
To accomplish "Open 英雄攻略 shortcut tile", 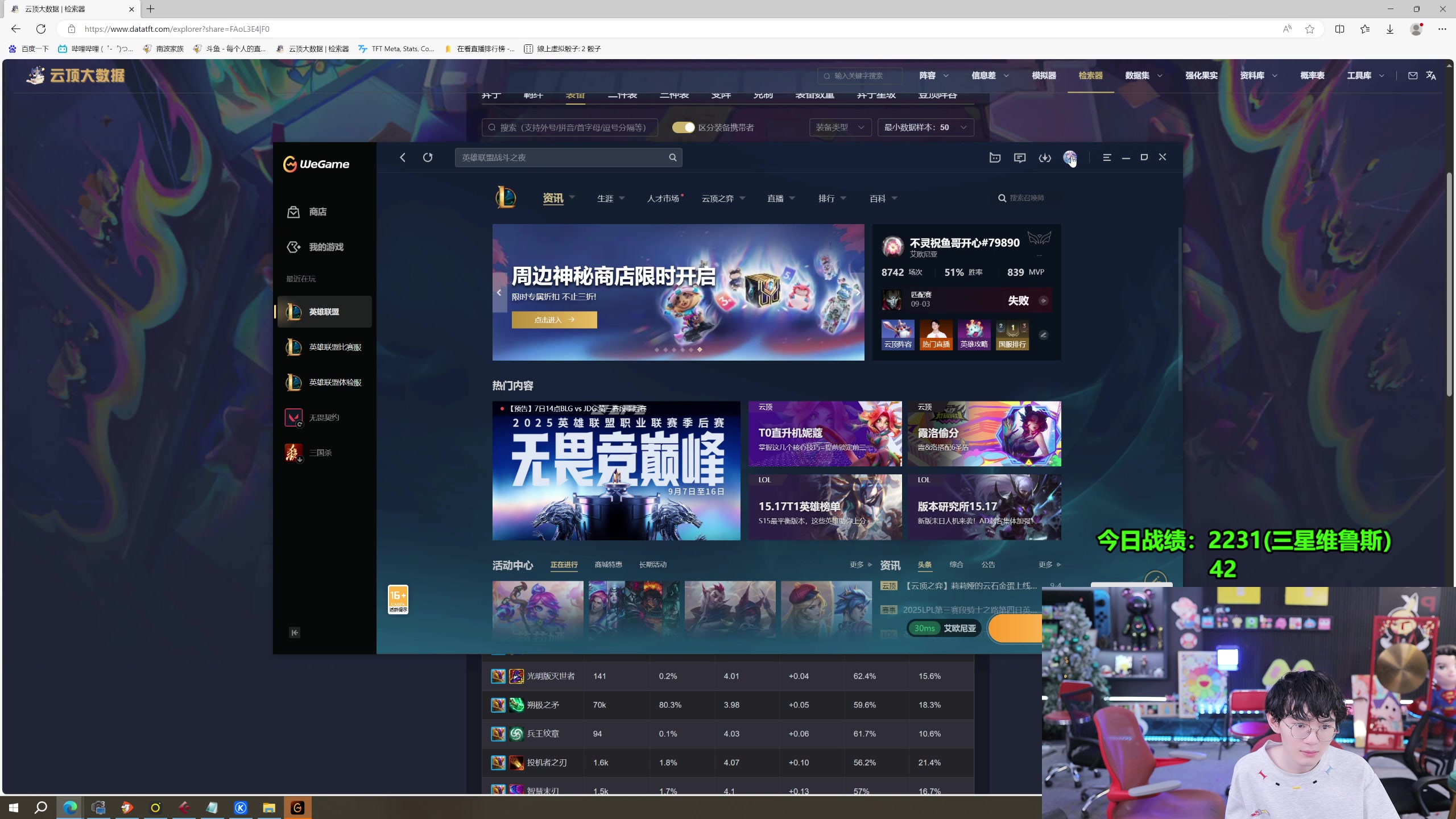I will 974,334.
